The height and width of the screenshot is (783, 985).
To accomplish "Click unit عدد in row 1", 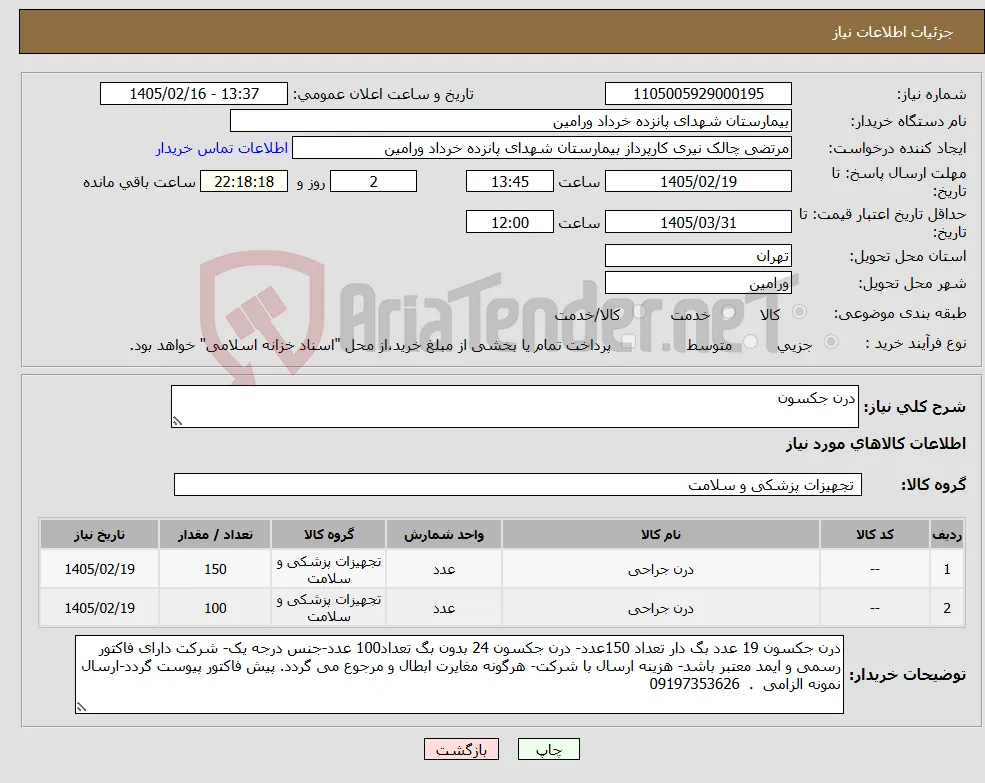I will point(444,569).
